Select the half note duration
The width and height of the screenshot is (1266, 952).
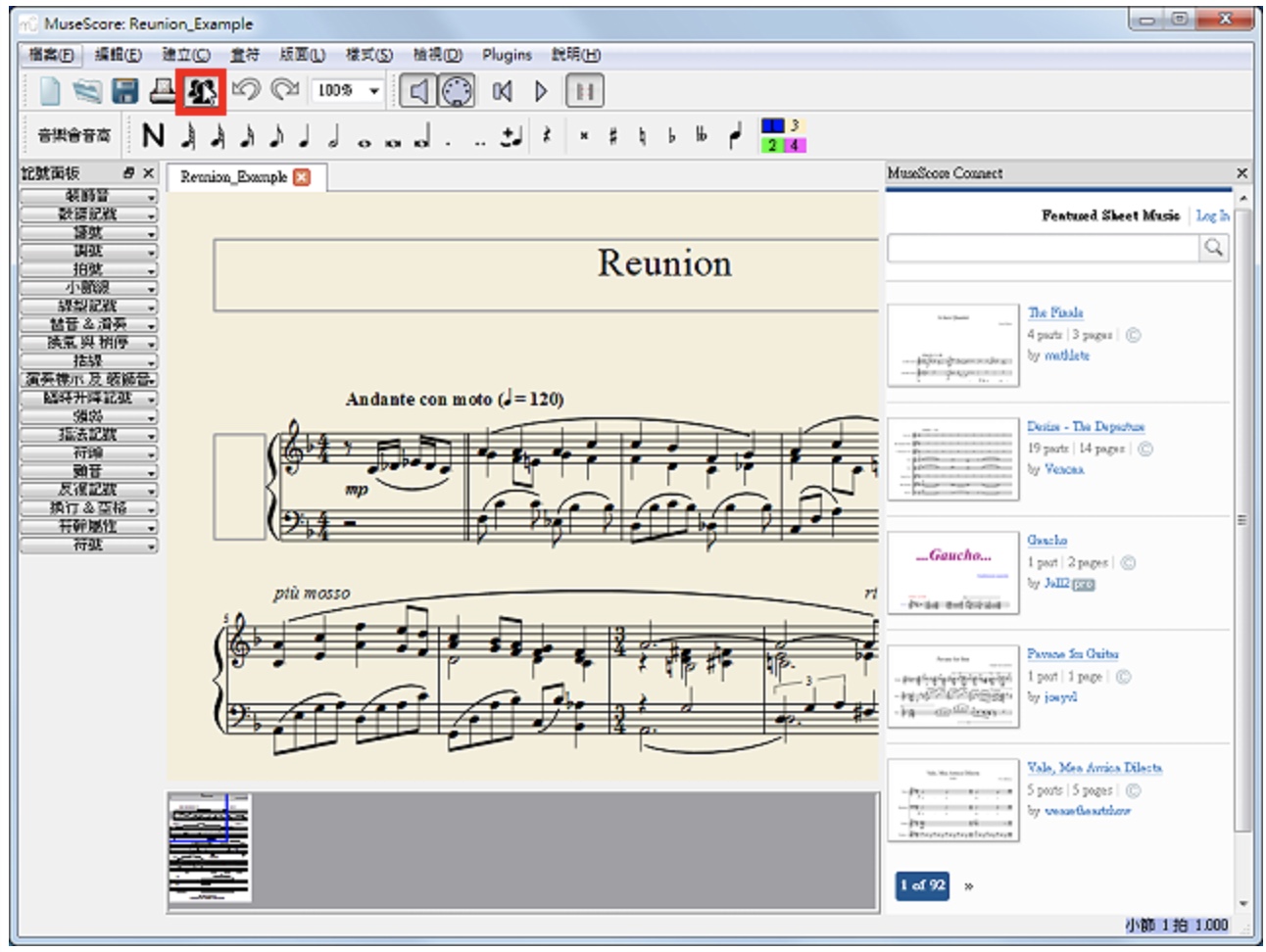pos(334,136)
